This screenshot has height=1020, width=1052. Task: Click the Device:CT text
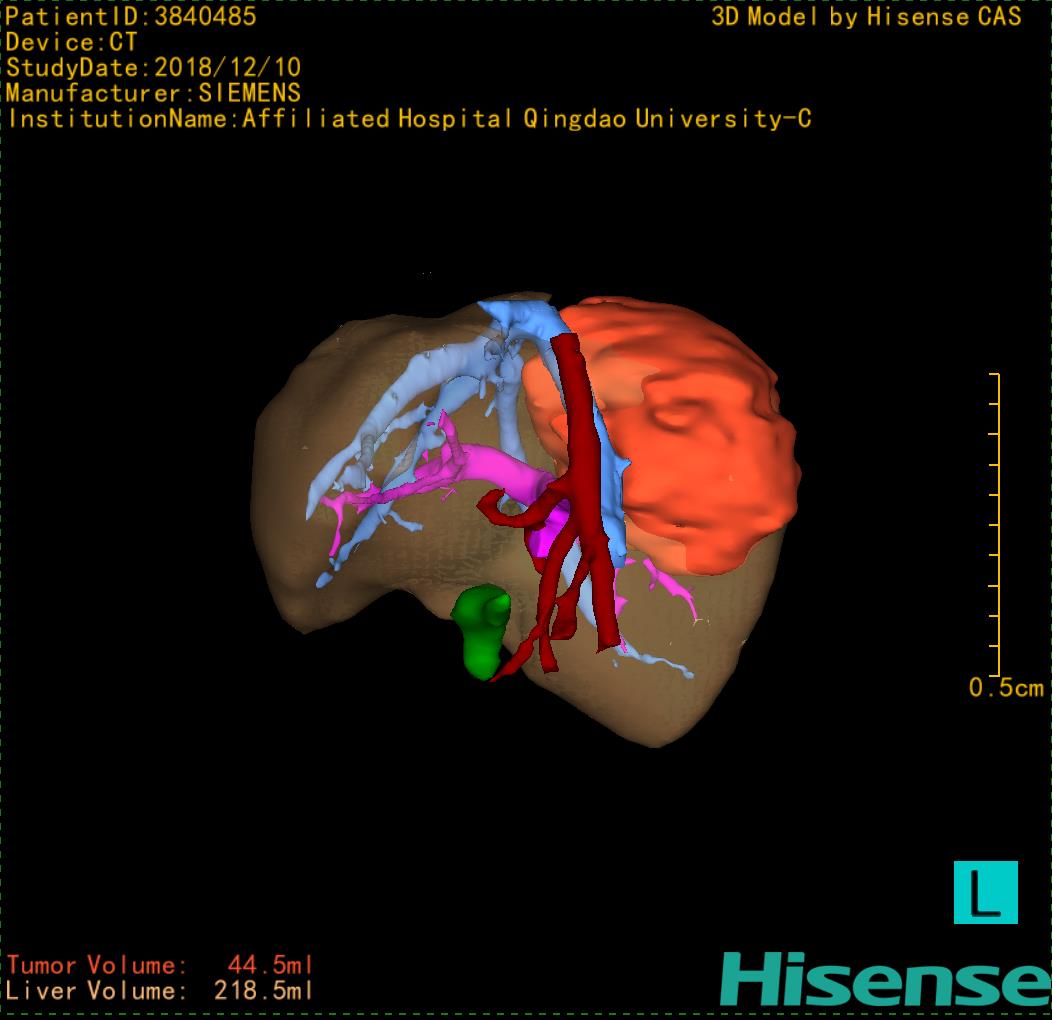[x=71, y=42]
